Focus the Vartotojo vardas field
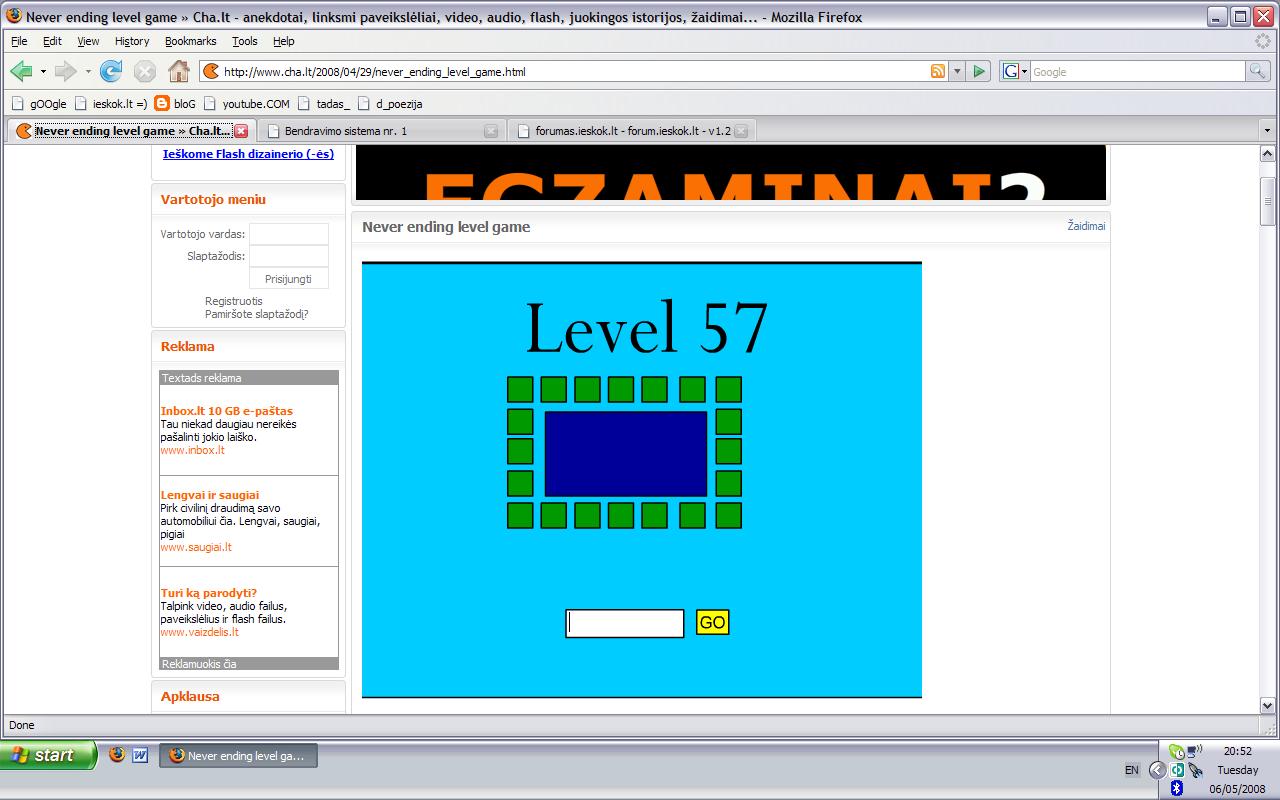1280x800 pixels. click(x=288, y=234)
